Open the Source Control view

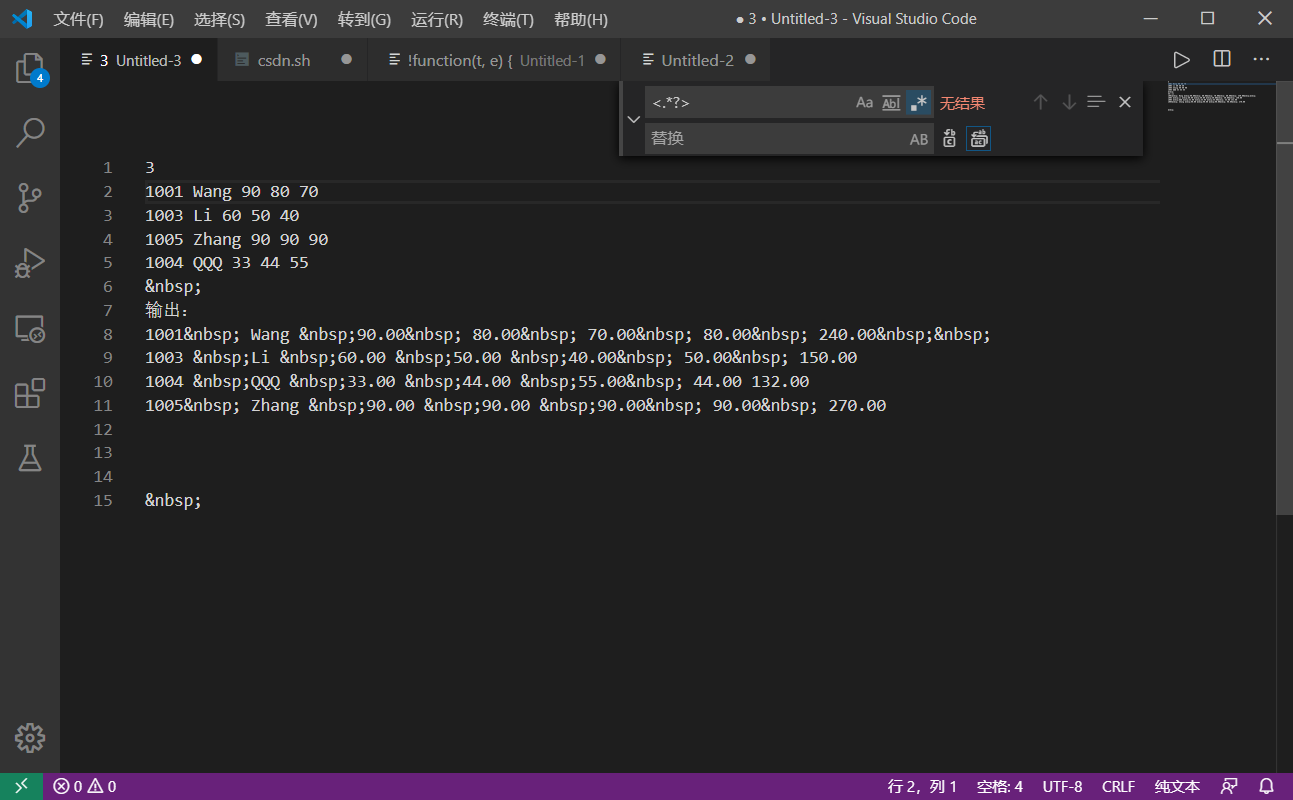point(30,198)
